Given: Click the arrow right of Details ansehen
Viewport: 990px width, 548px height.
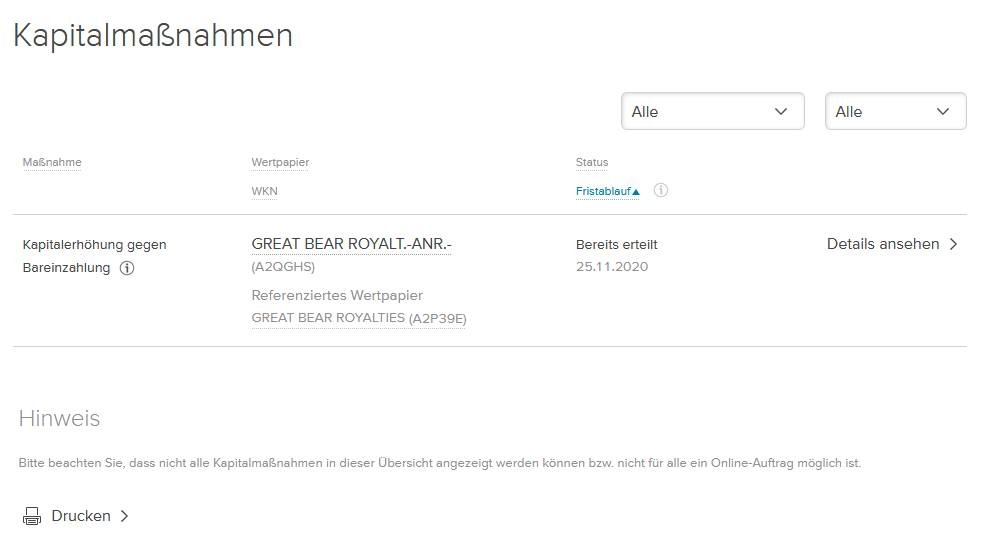Looking at the screenshot, I should tap(953, 244).
